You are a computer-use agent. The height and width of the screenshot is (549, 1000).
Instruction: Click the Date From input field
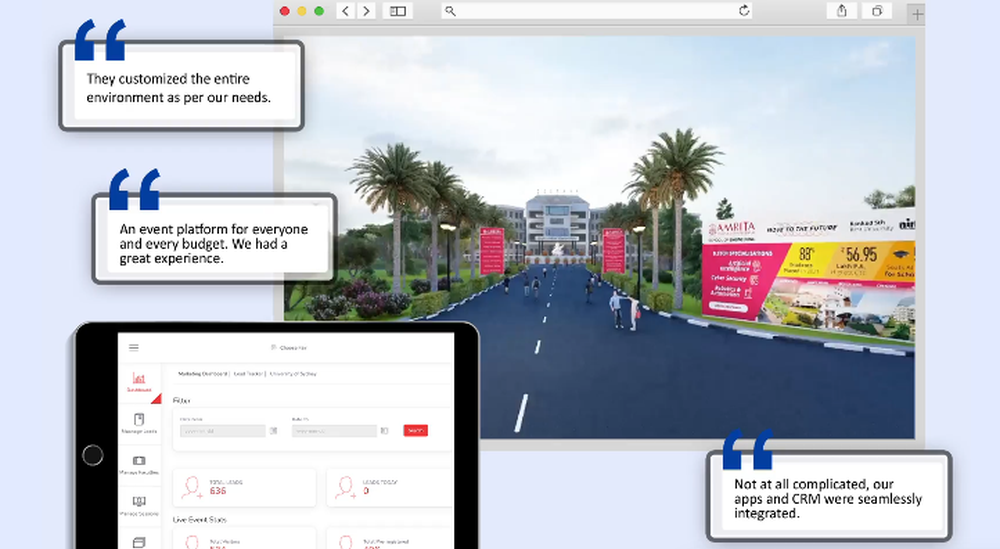pyautogui.click(x=223, y=431)
